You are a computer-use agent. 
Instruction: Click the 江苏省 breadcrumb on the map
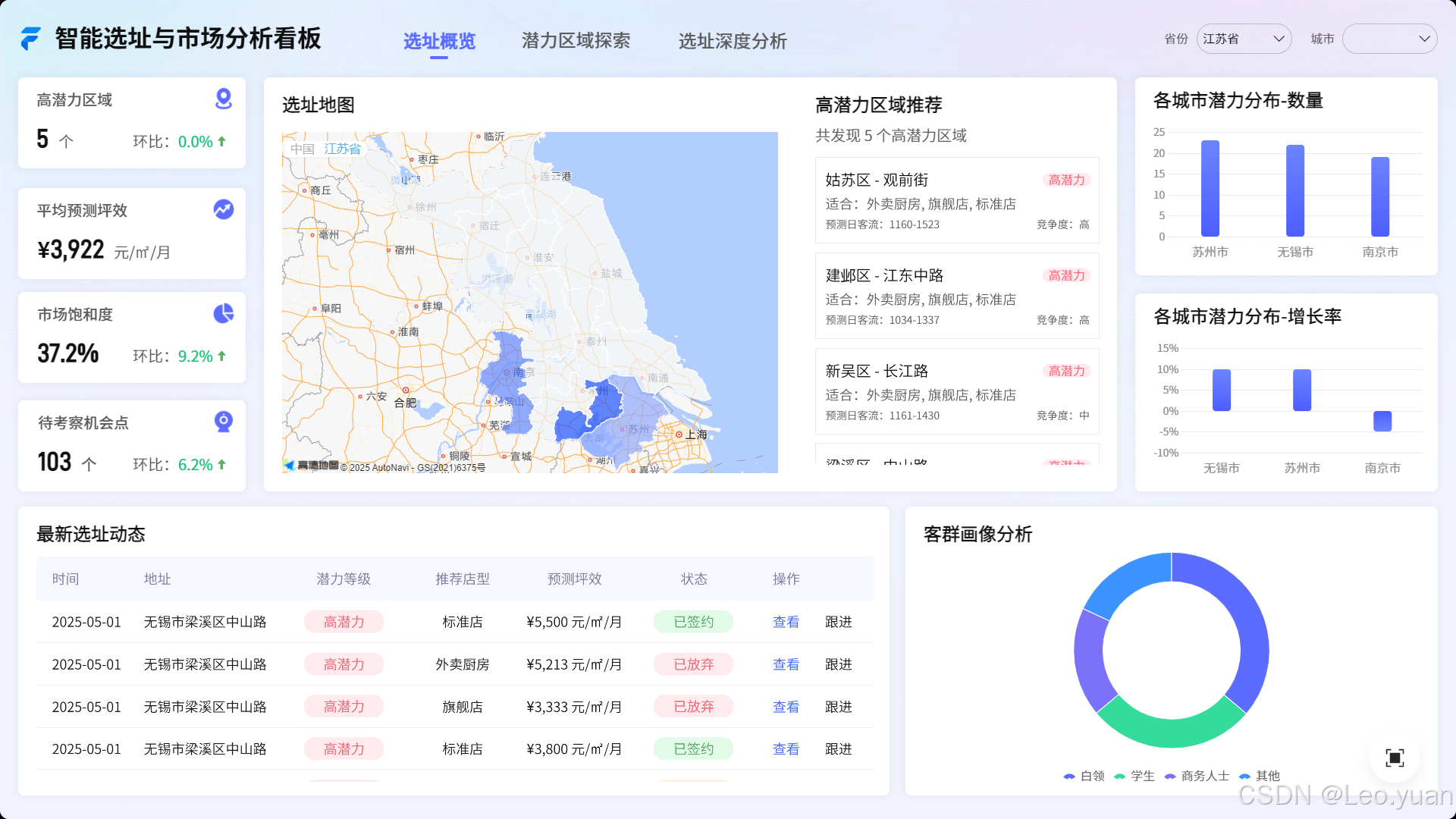point(343,149)
